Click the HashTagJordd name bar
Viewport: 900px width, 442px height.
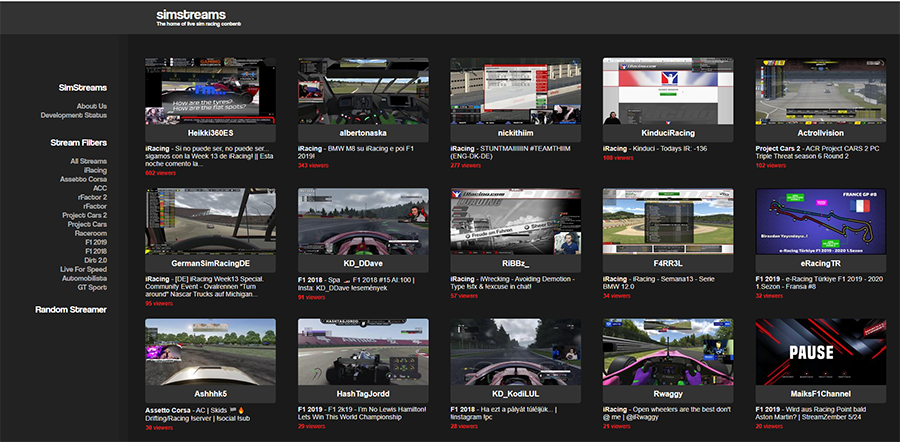coord(363,394)
